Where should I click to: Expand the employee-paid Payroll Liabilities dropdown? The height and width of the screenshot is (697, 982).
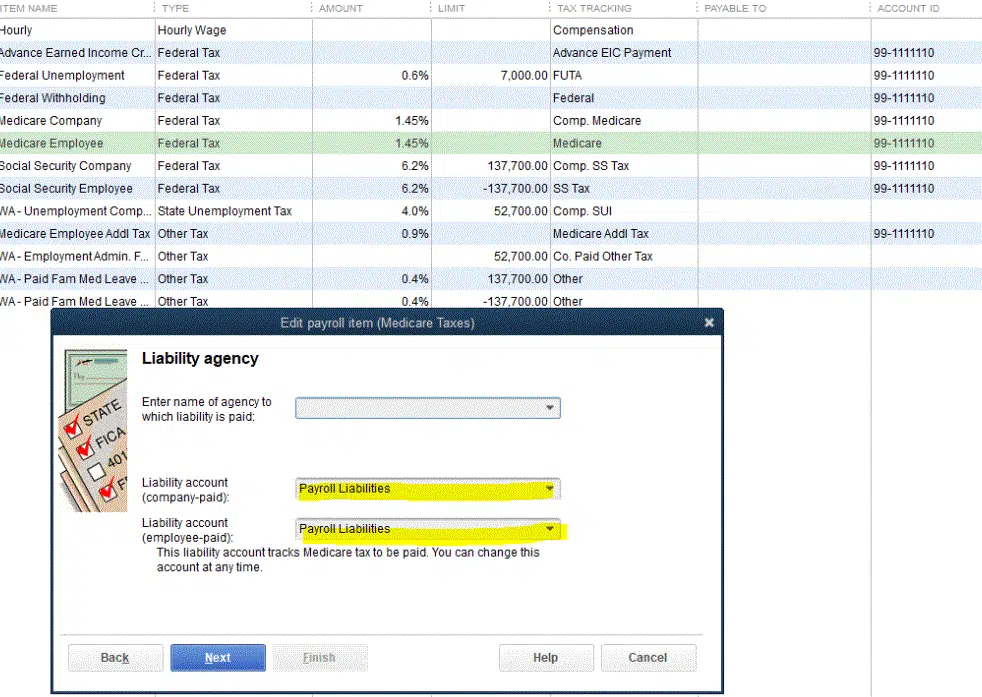pyautogui.click(x=549, y=529)
